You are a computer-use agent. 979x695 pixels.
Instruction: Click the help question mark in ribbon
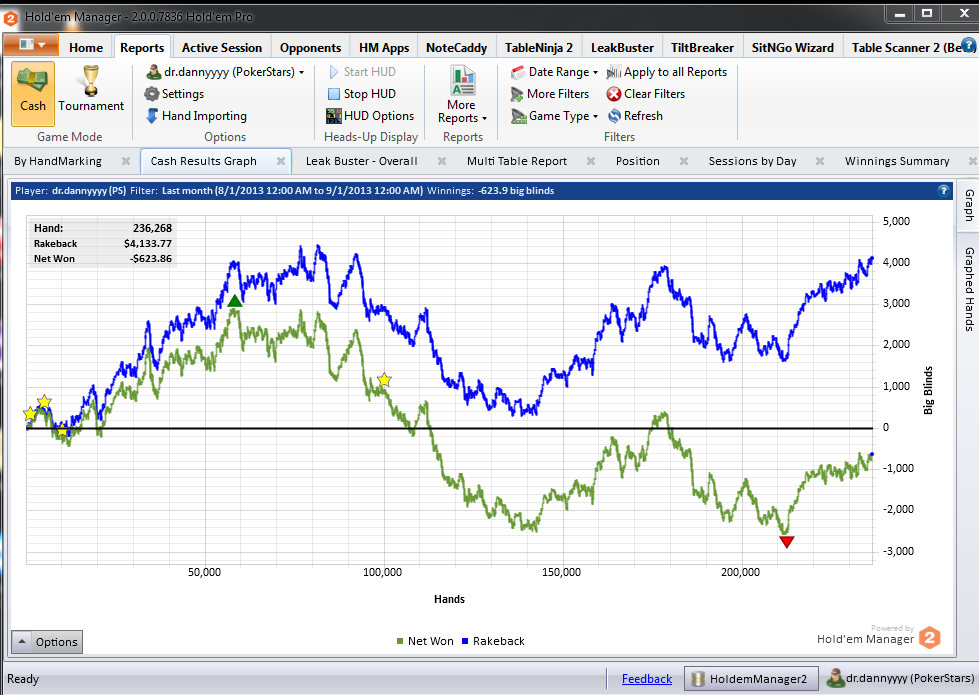tap(968, 44)
